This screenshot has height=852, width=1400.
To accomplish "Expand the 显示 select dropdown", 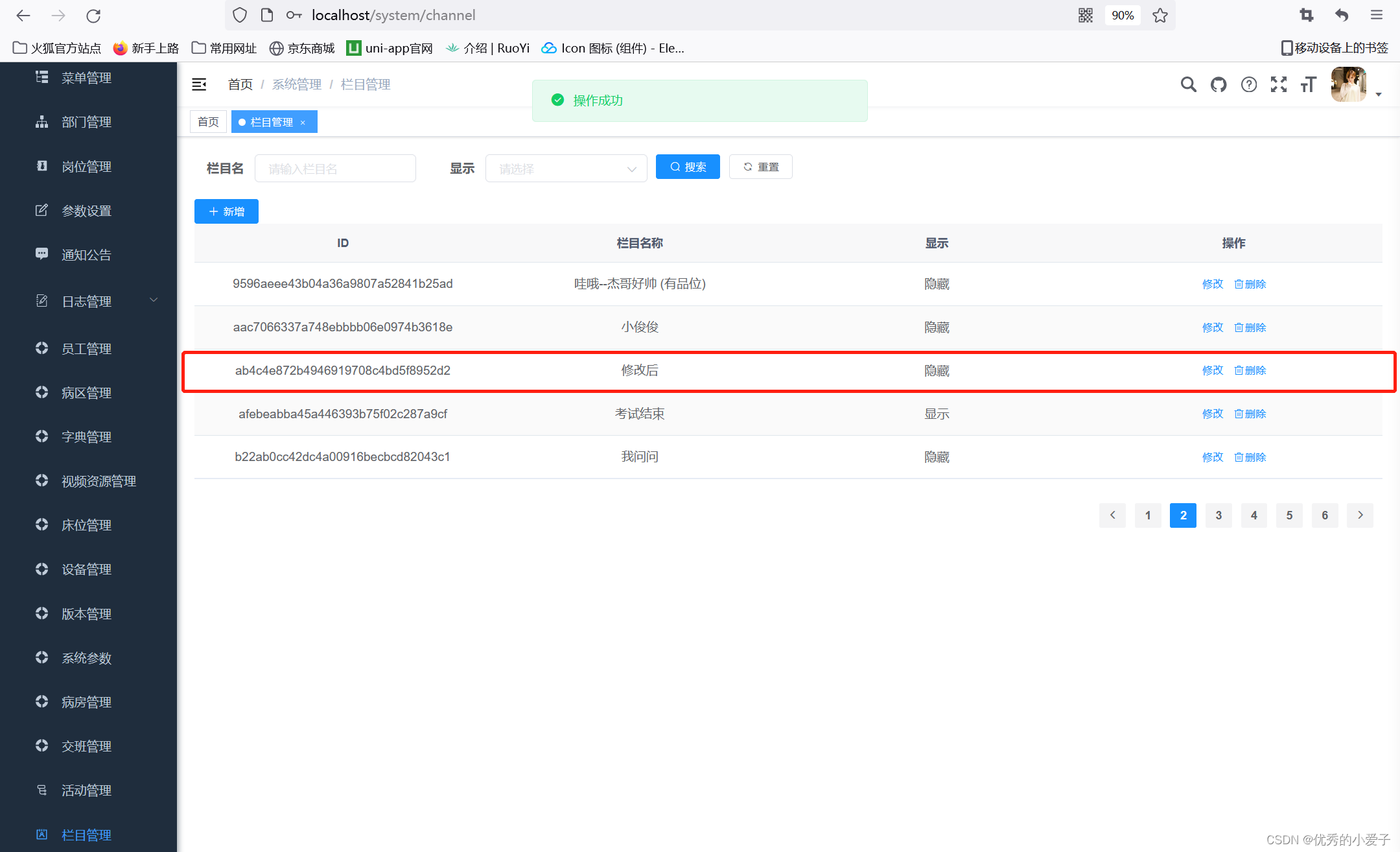I will tap(566, 169).
